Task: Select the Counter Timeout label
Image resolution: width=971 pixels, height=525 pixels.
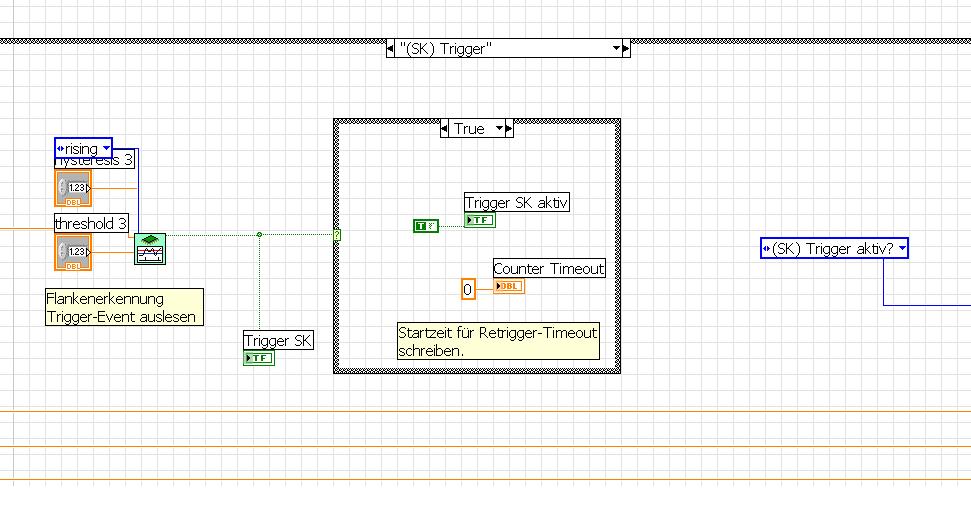Action: [549, 269]
